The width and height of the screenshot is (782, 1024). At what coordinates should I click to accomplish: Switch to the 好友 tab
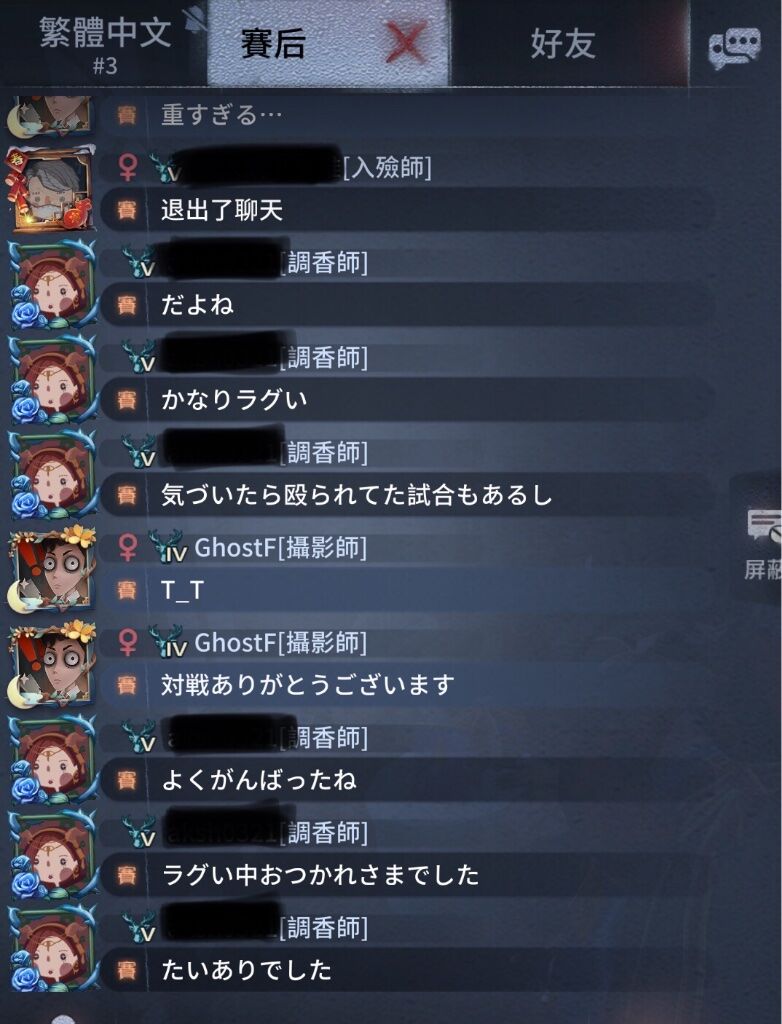click(562, 44)
